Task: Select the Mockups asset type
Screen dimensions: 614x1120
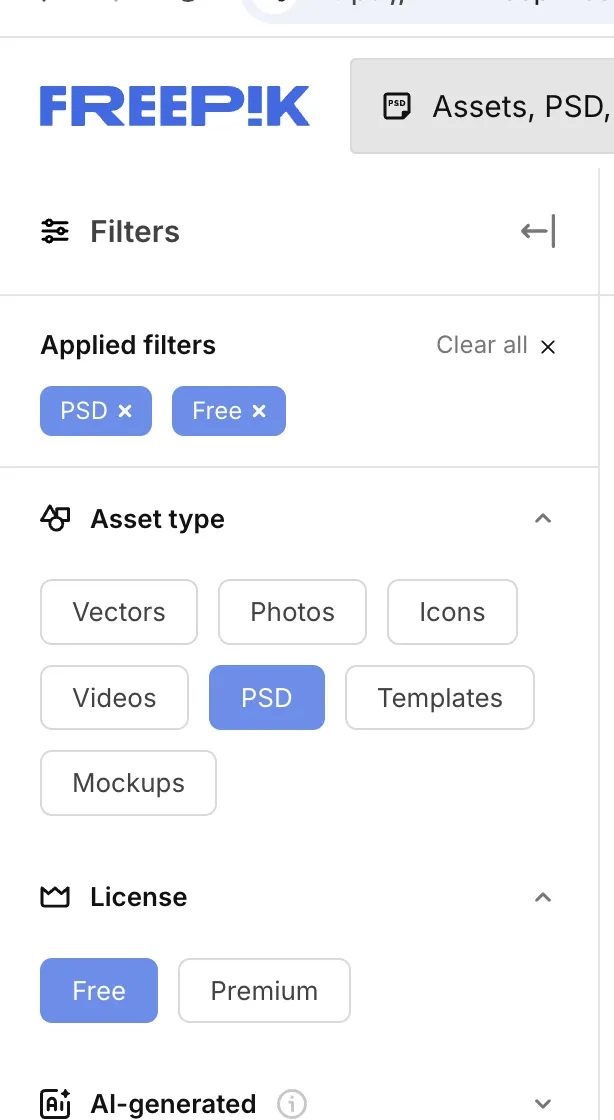Action: pyautogui.click(x=129, y=783)
